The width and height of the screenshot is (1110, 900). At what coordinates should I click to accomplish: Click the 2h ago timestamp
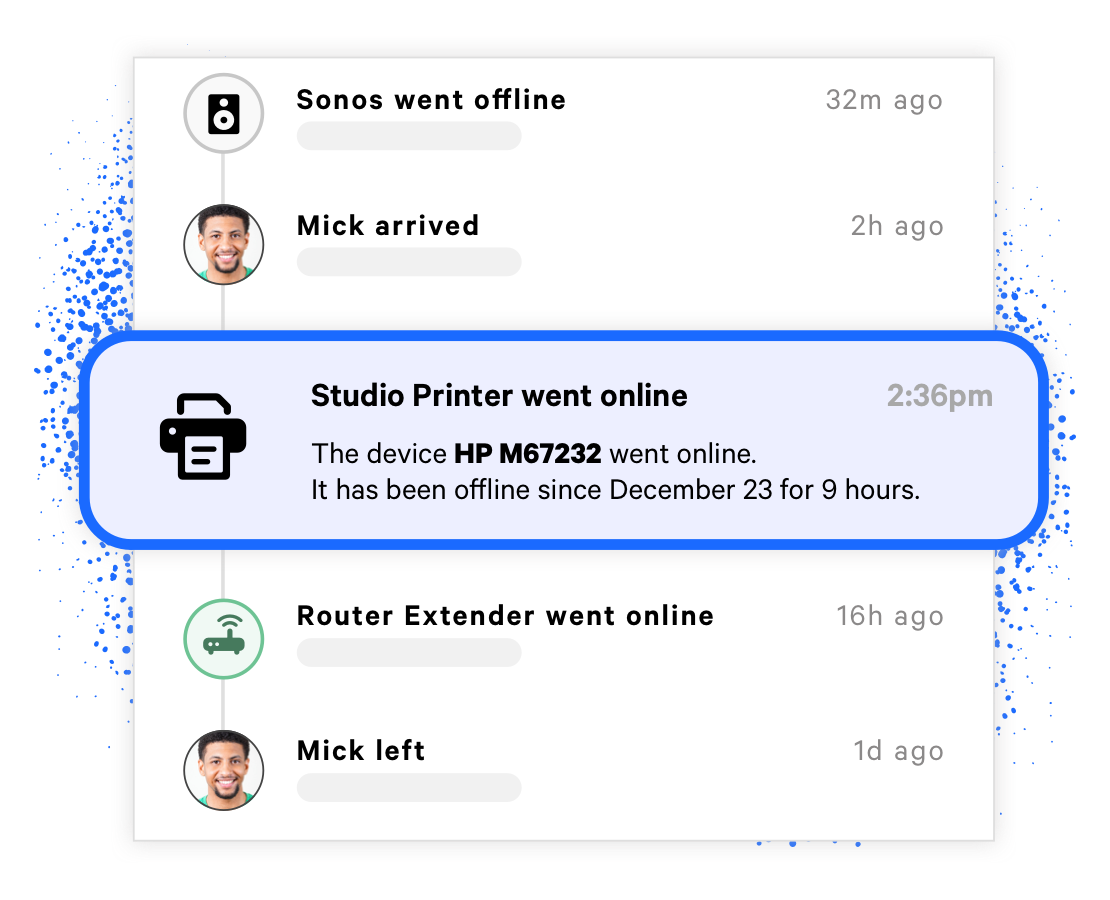click(897, 227)
